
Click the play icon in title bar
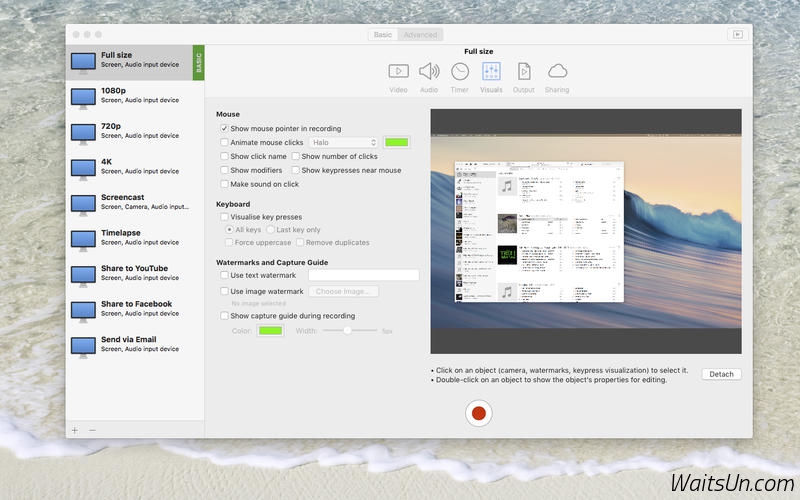tap(737, 34)
